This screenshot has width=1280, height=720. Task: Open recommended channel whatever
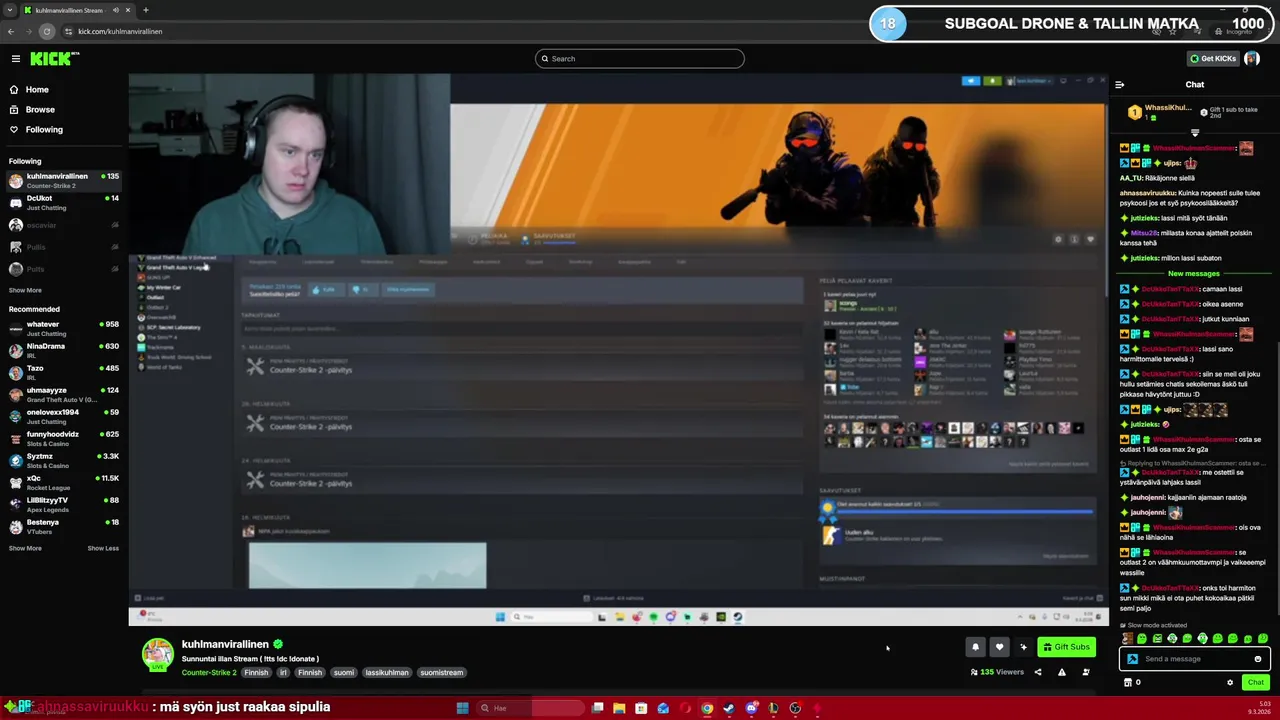(64, 328)
